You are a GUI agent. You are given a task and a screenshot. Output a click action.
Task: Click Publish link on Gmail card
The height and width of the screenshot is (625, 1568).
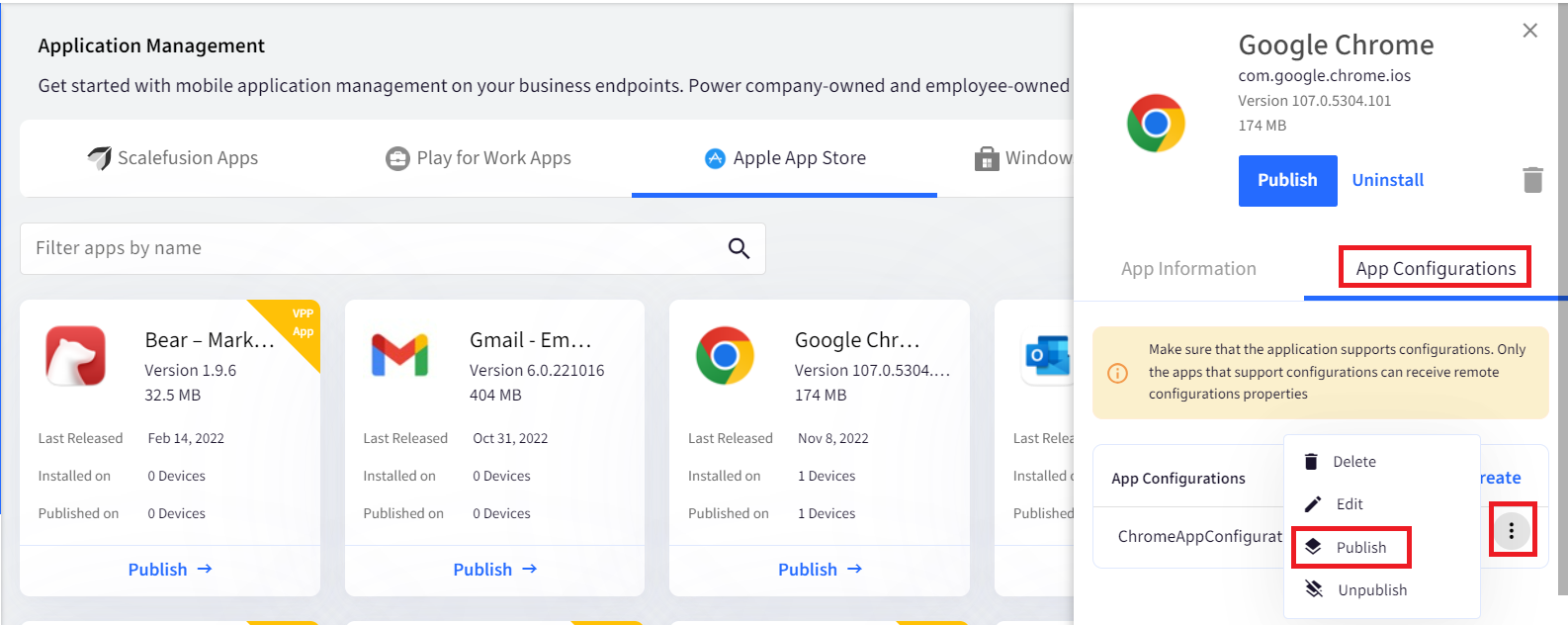(495, 570)
